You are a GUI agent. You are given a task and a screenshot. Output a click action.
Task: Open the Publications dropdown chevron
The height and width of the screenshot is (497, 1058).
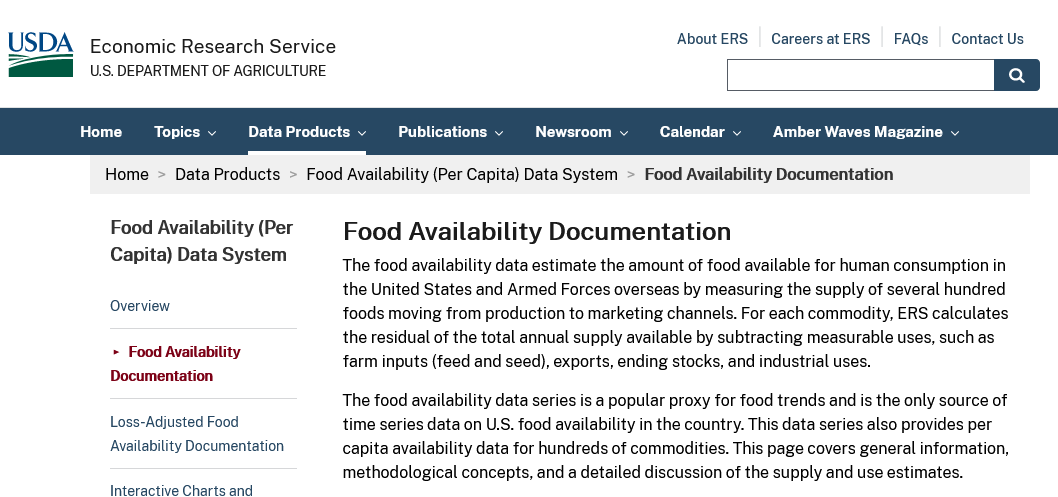click(499, 133)
